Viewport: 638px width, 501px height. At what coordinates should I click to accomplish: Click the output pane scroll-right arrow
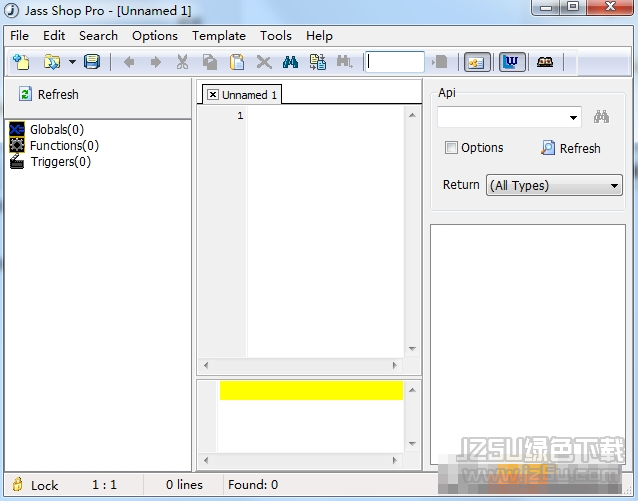coord(394,460)
